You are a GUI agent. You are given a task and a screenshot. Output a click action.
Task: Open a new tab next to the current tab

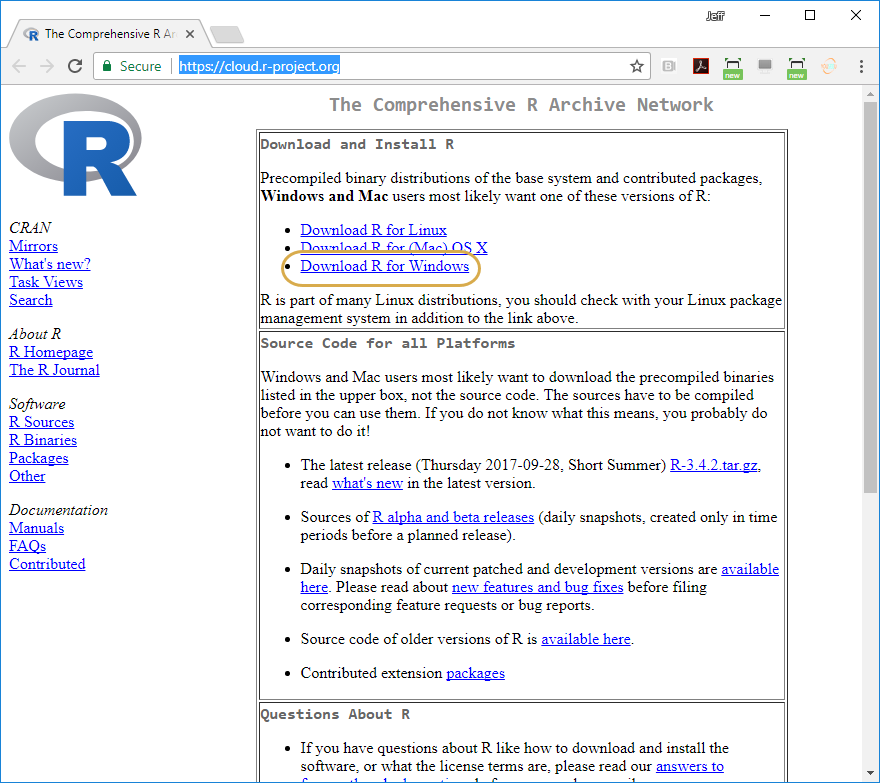tap(227, 35)
